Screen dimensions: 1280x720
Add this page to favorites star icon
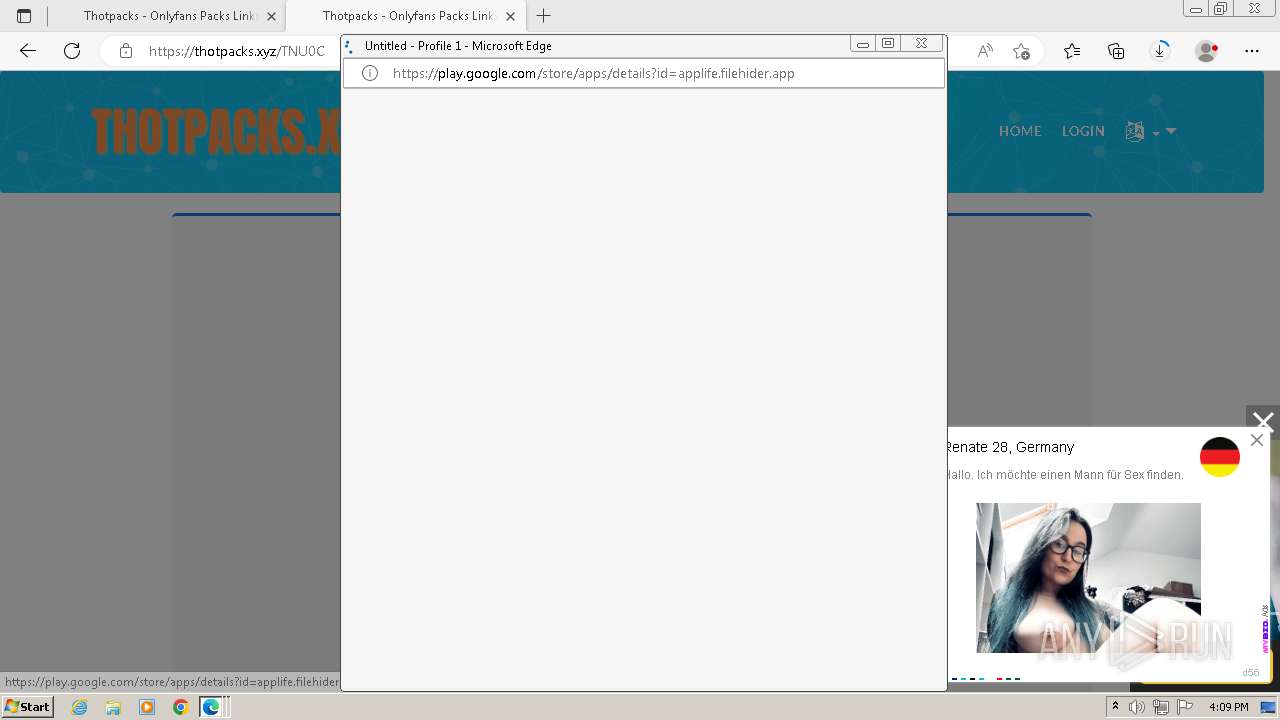point(1021,51)
